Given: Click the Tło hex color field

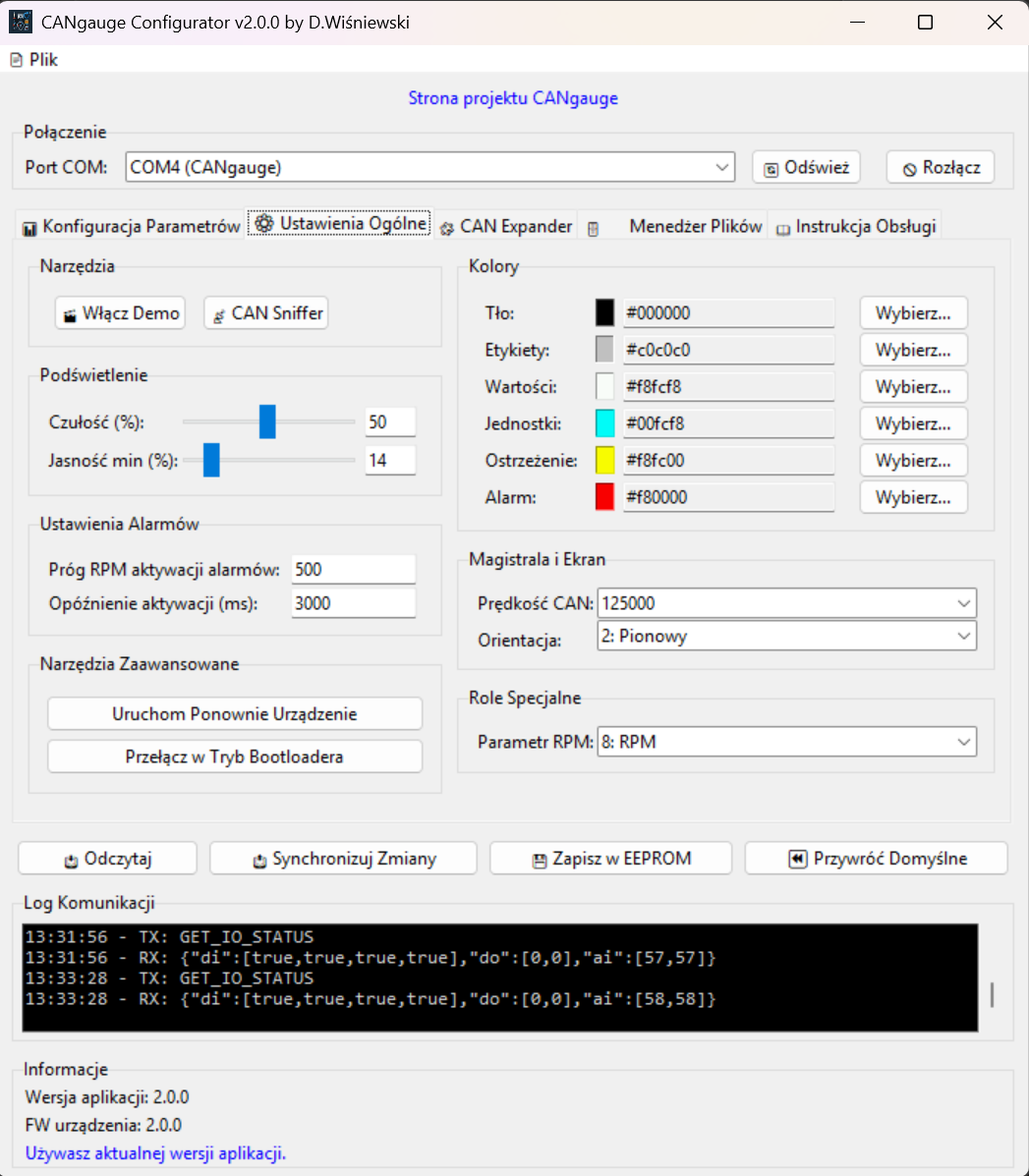Looking at the screenshot, I should coord(729,312).
